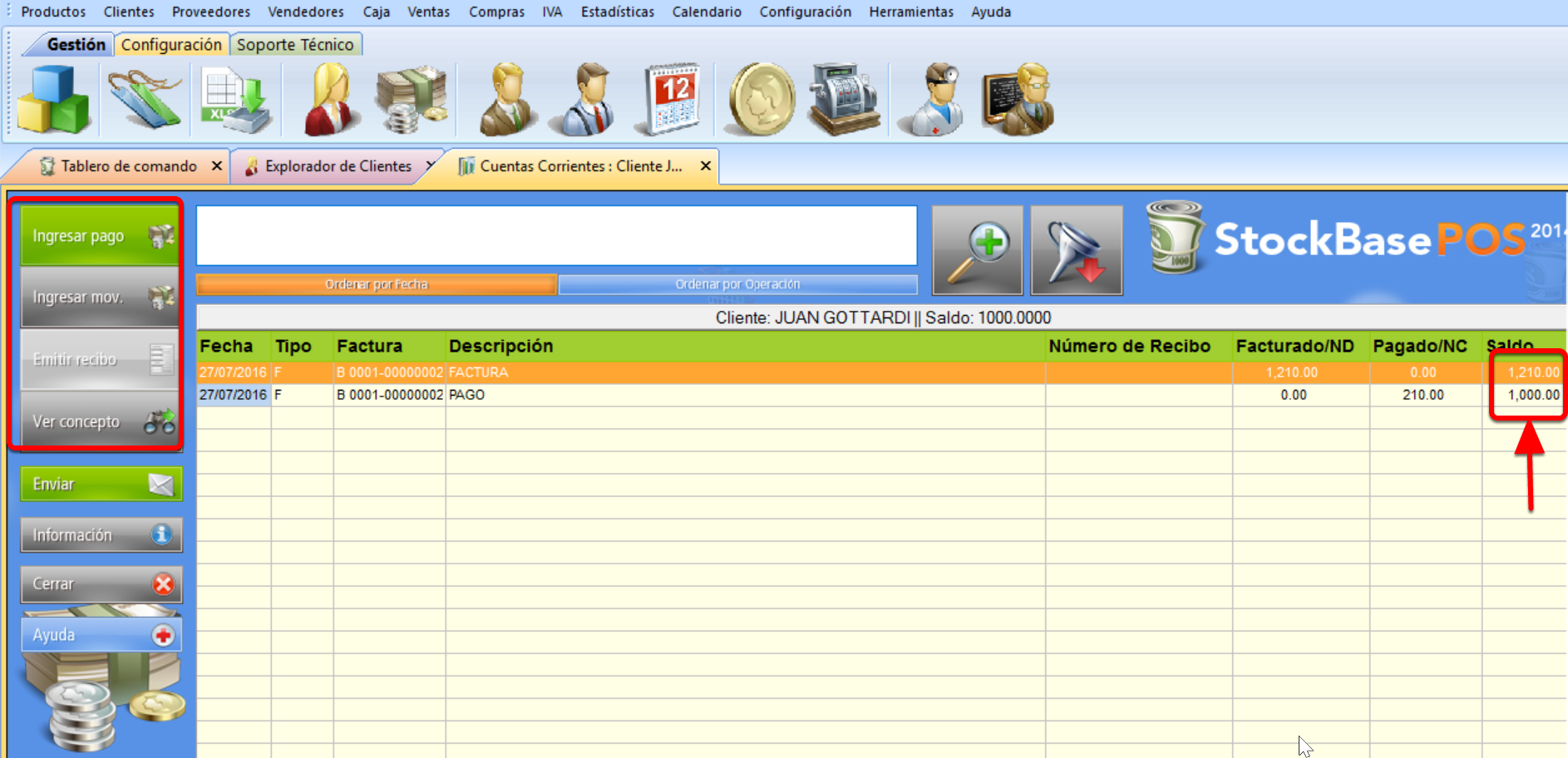Open the cash register icon
This screenshot has height=758, width=1568.
(x=845, y=99)
